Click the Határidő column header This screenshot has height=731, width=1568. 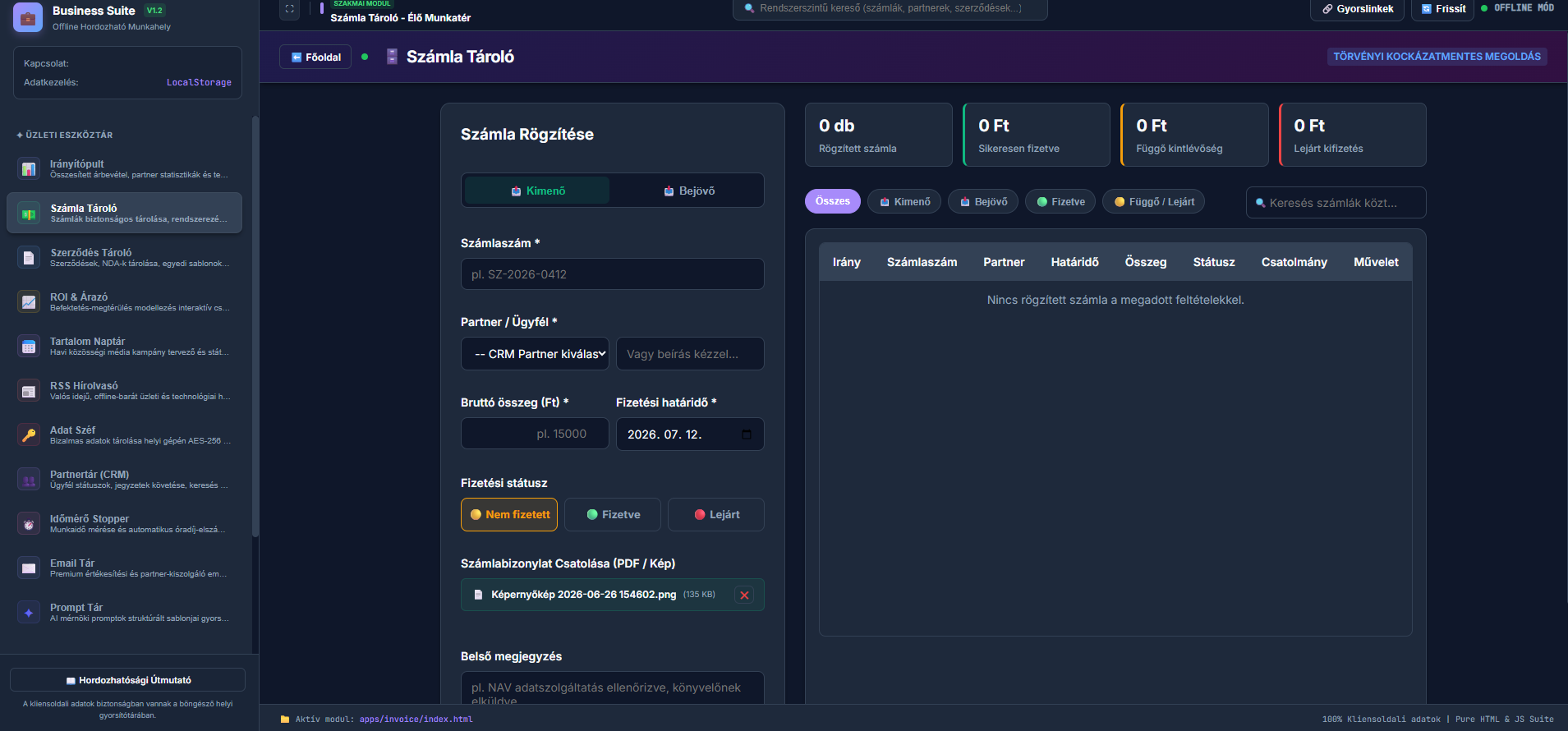pyautogui.click(x=1074, y=262)
